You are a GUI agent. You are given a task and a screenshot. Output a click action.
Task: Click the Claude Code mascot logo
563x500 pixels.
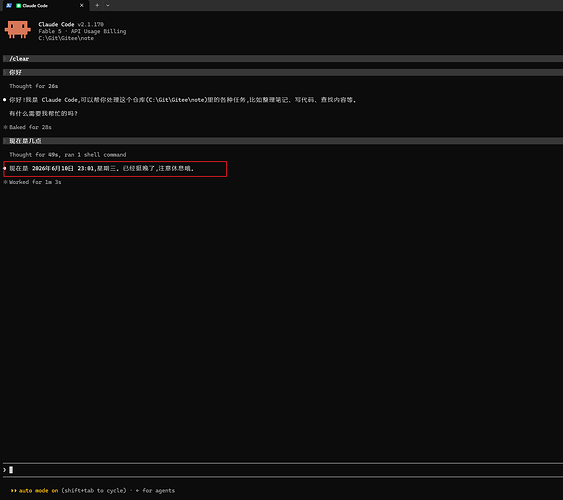[18, 29]
